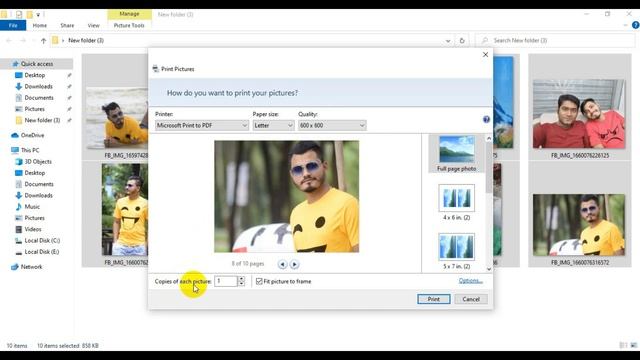Viewport: 640px width, 360px height.
Task: Open Explorer help question mark icon
Action: tap(636, 25)
